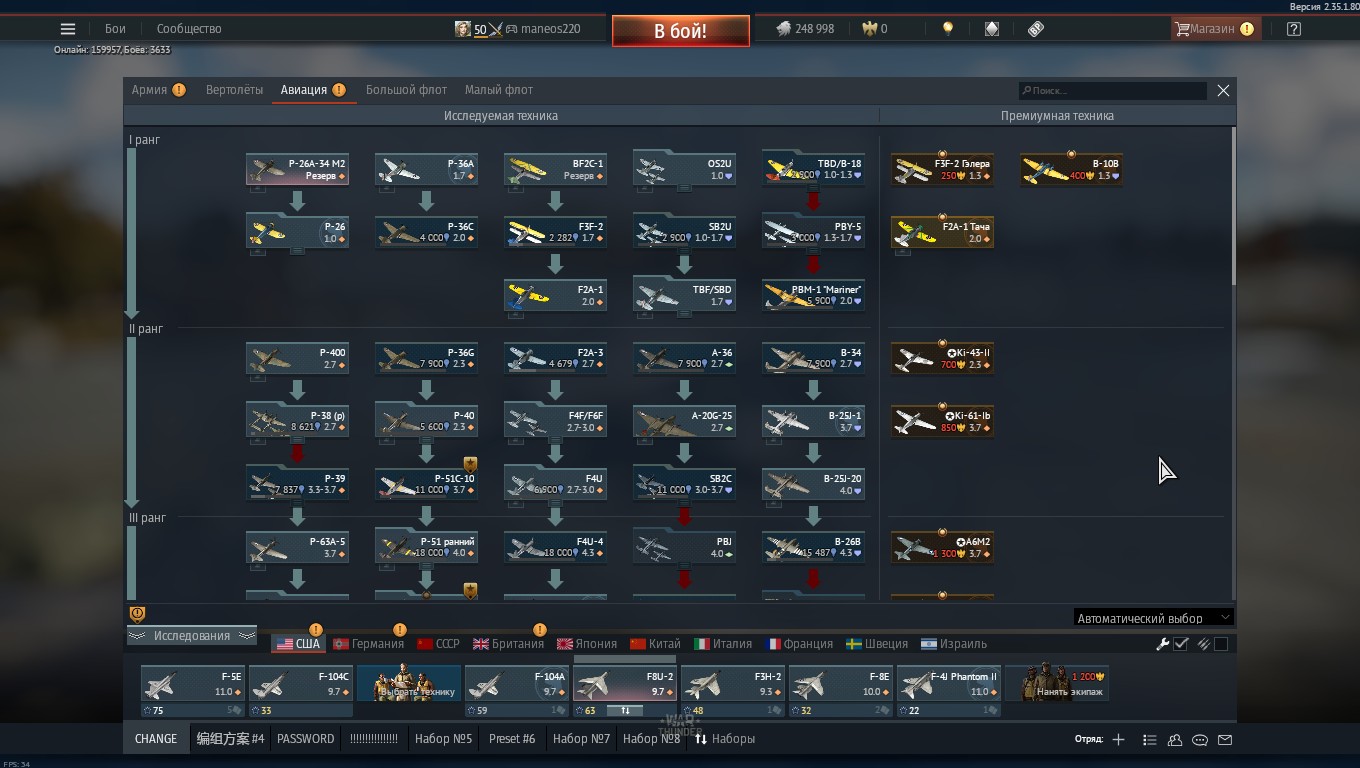Select premium Ki-43-II aircraft

942,358
